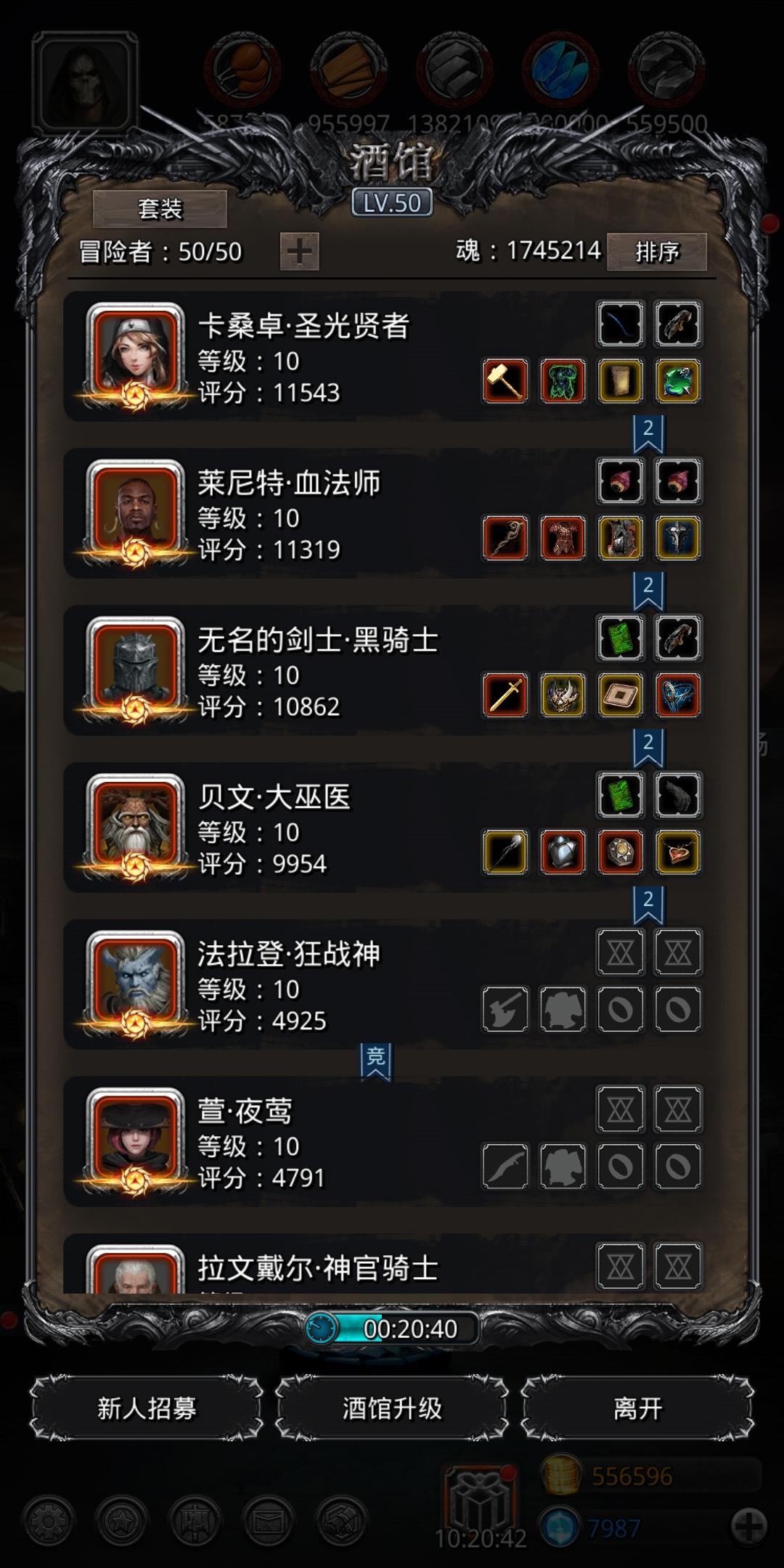Tap the empty axe weapon slot of 法拉登·狂战神
Viewport: 784px width, 1568px height.
(505, 1009)
